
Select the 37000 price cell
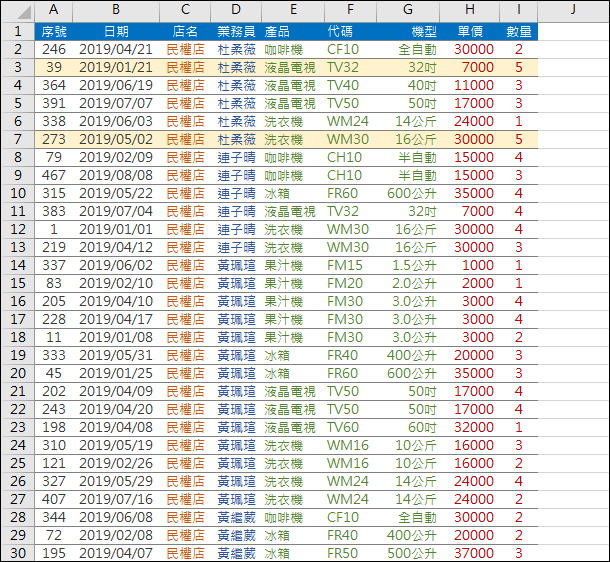click(x=470, y=553)
